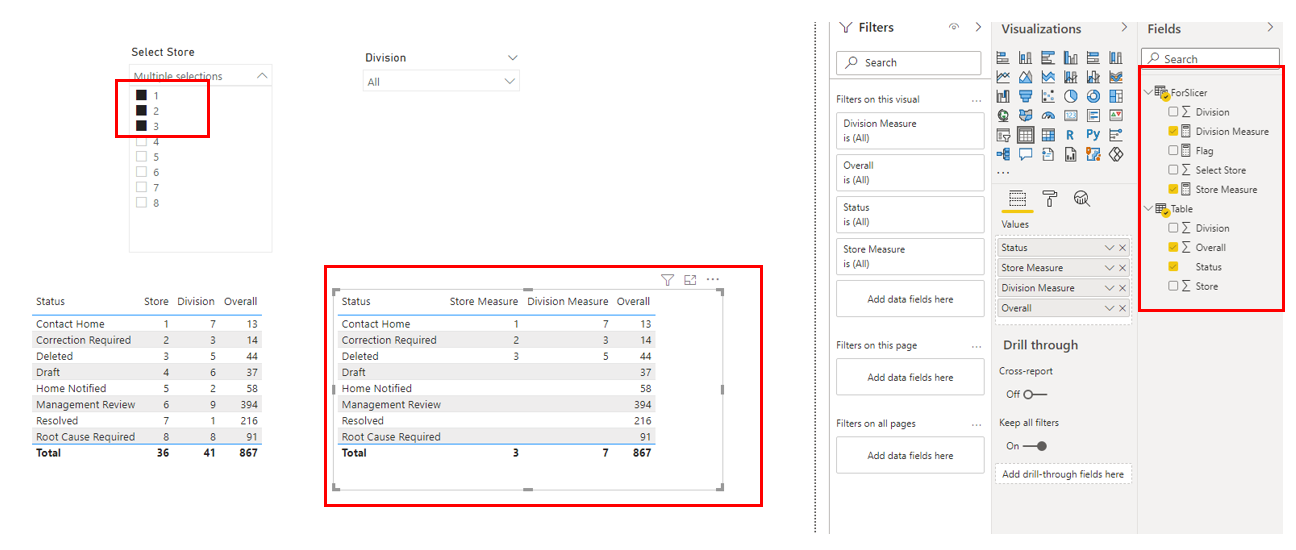Select the Matrix visualization icon
The height and width of the screenshot is (550, 1296).
[x=1048, y=135]
